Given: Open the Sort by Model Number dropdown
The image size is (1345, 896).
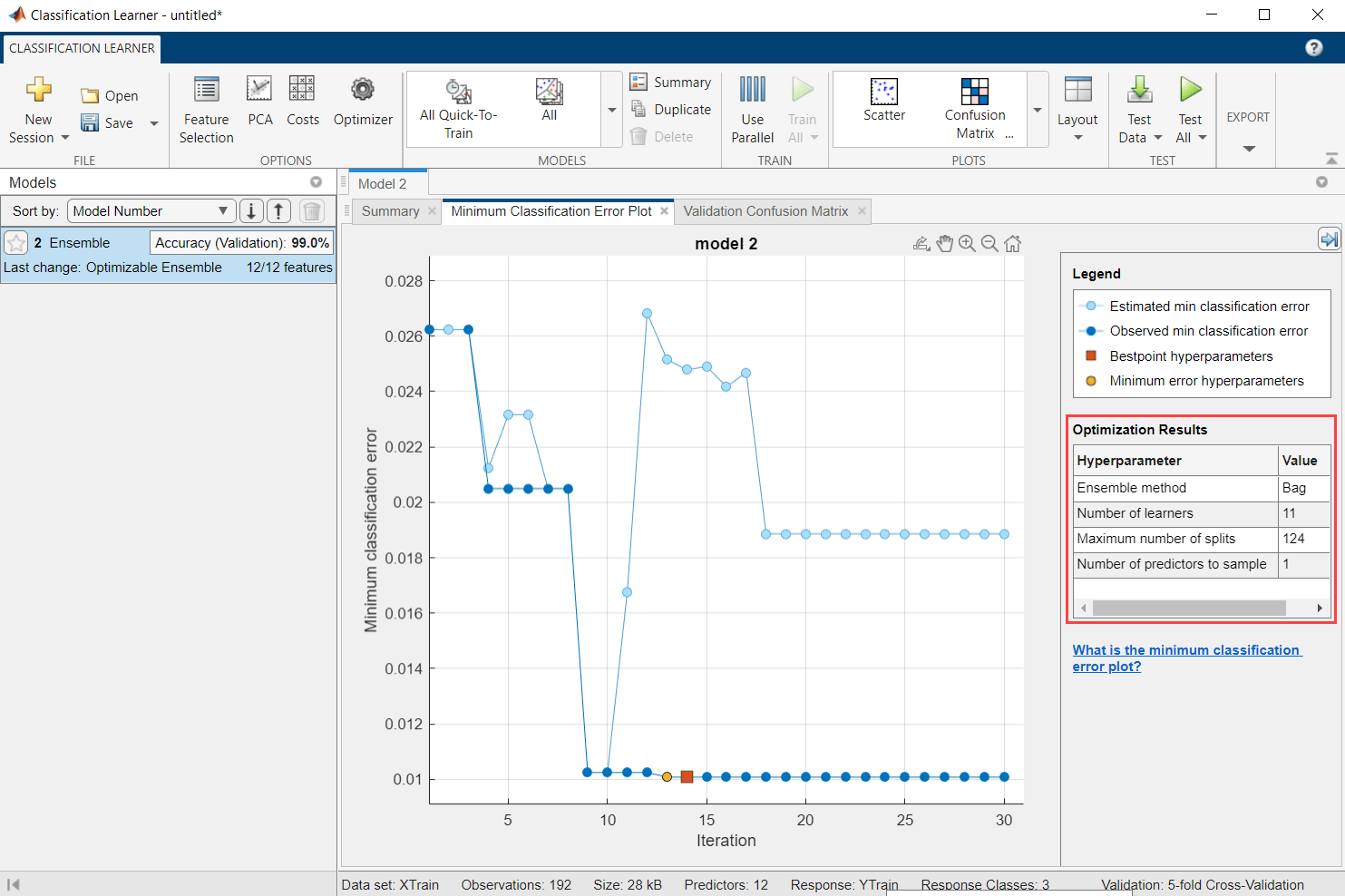Looking at the screenshot, I should tap(151, 211).
